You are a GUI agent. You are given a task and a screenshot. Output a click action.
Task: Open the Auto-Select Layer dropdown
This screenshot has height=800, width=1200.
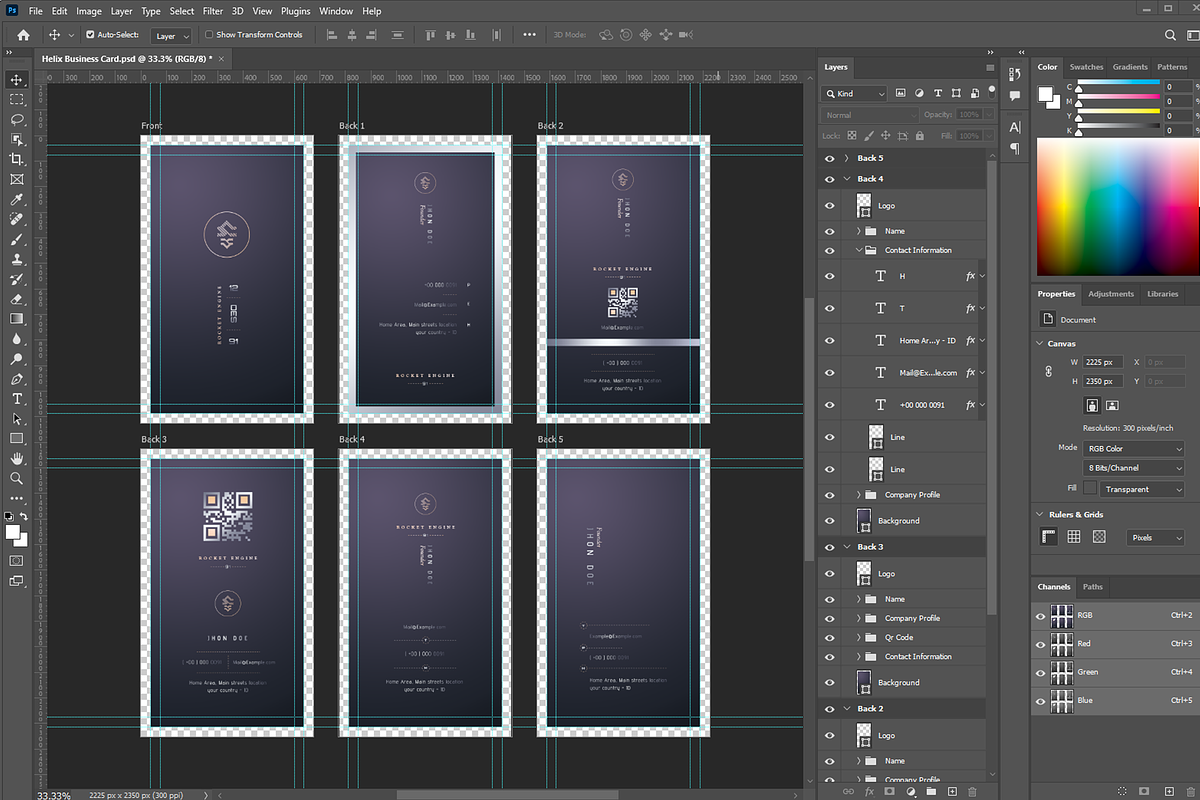coord(171,35)
